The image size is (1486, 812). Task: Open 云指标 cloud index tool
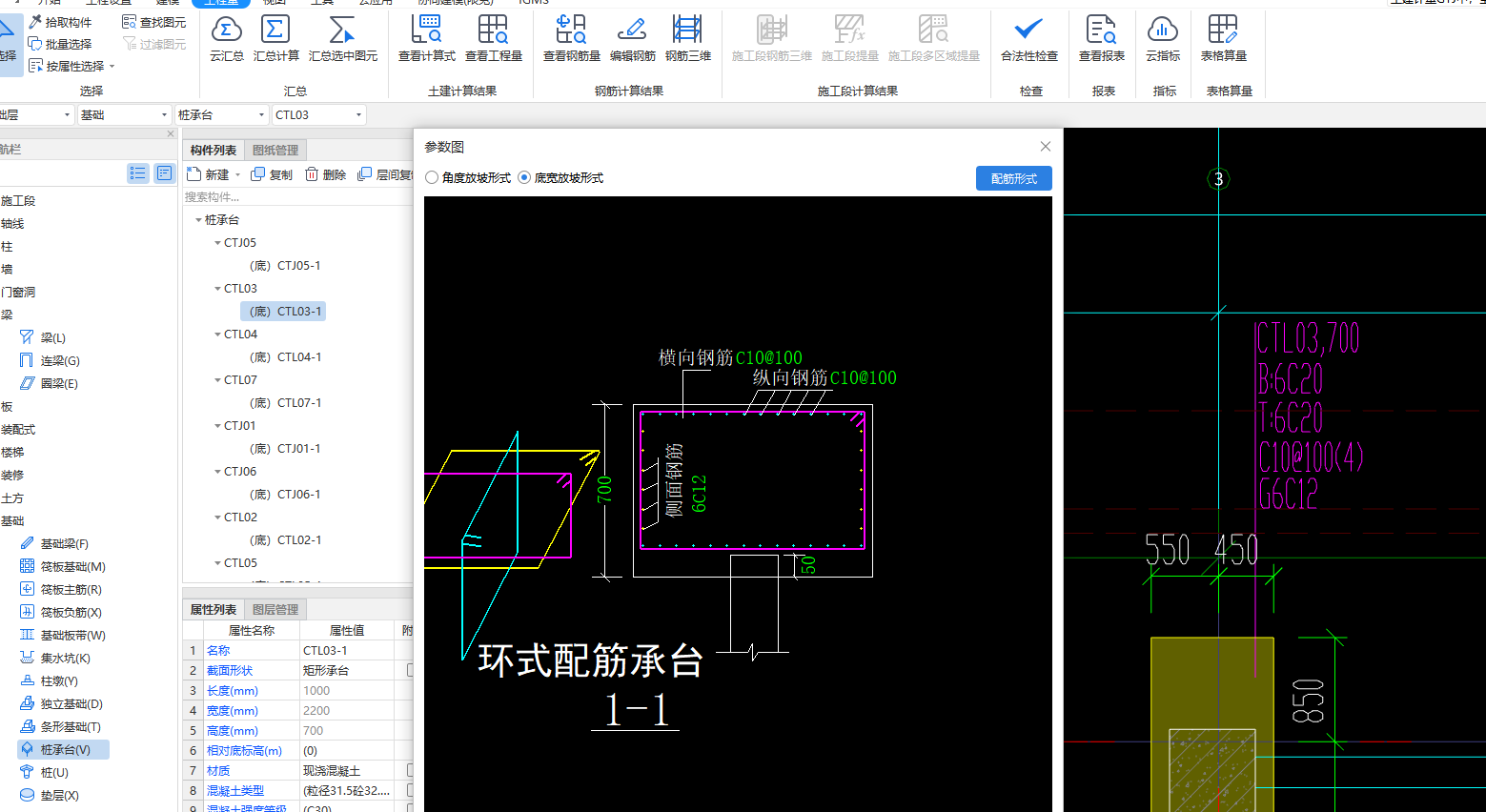tap(1163, 39)
